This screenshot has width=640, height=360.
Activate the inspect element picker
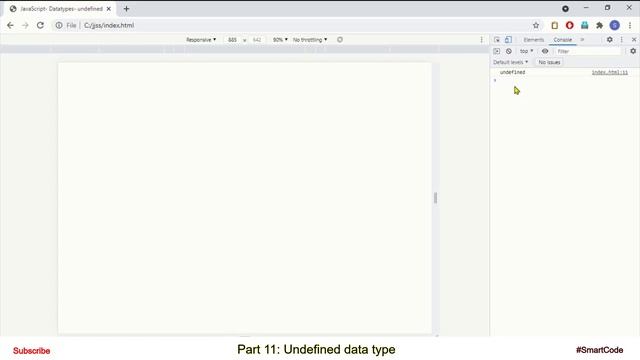point(497,40)
